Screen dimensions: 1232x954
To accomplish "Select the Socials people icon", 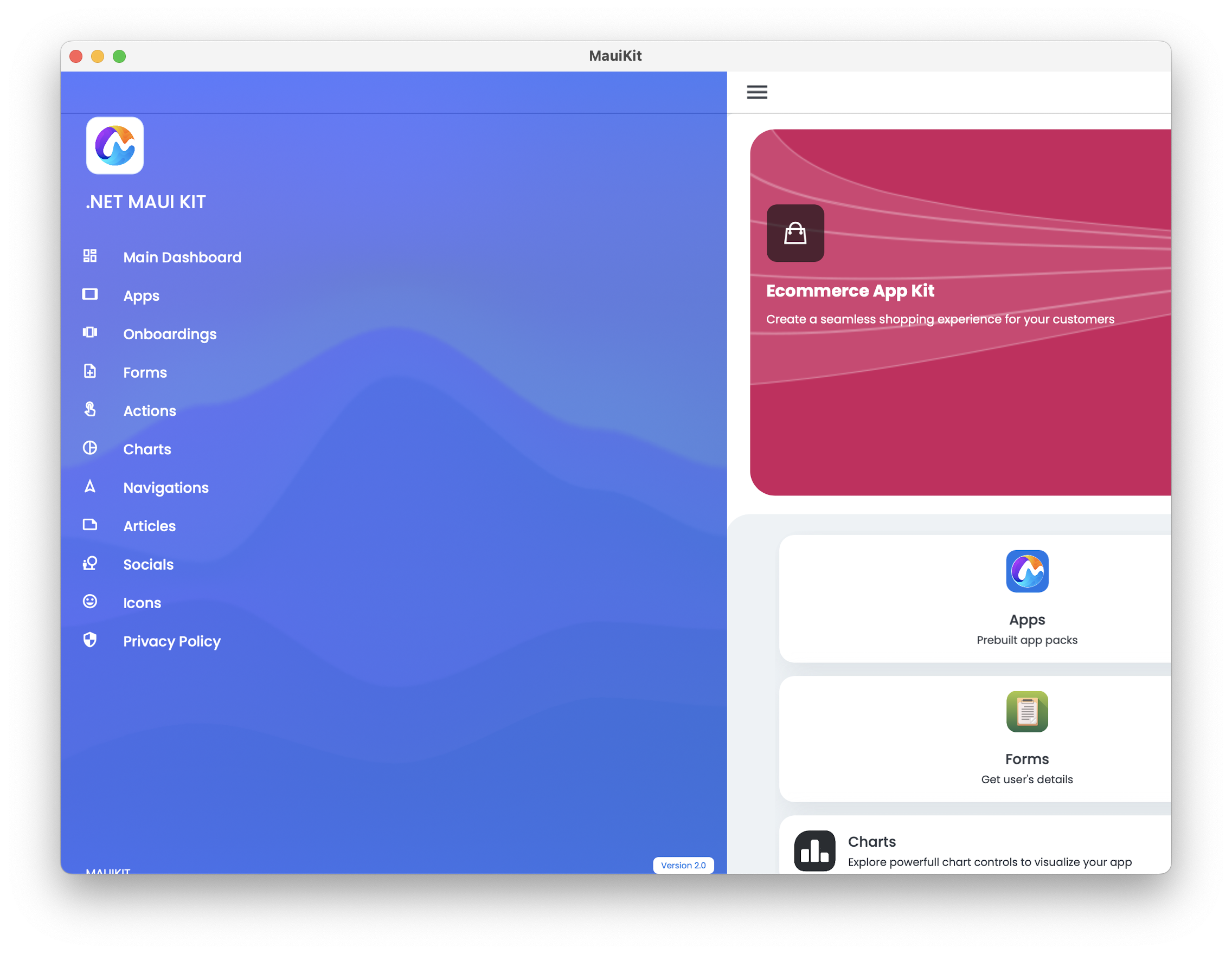I will click(x=91, y=563).
